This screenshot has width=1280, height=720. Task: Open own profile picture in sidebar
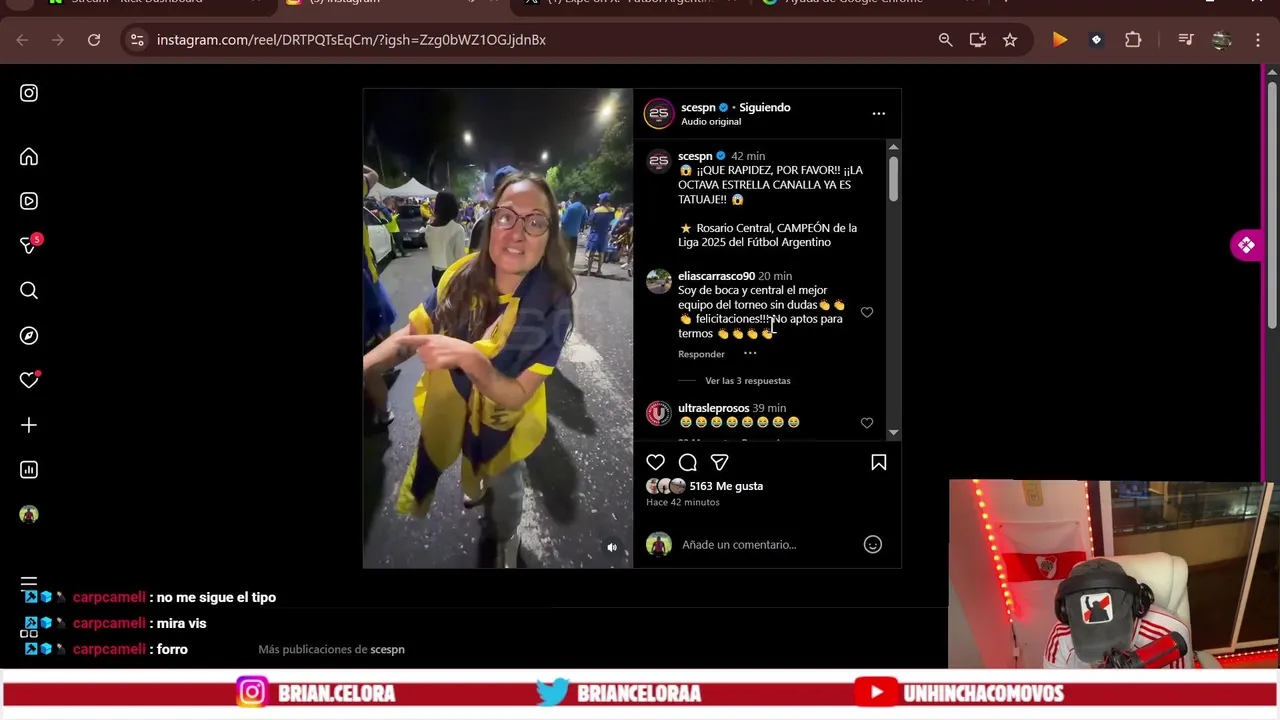(x=29, y=514)
